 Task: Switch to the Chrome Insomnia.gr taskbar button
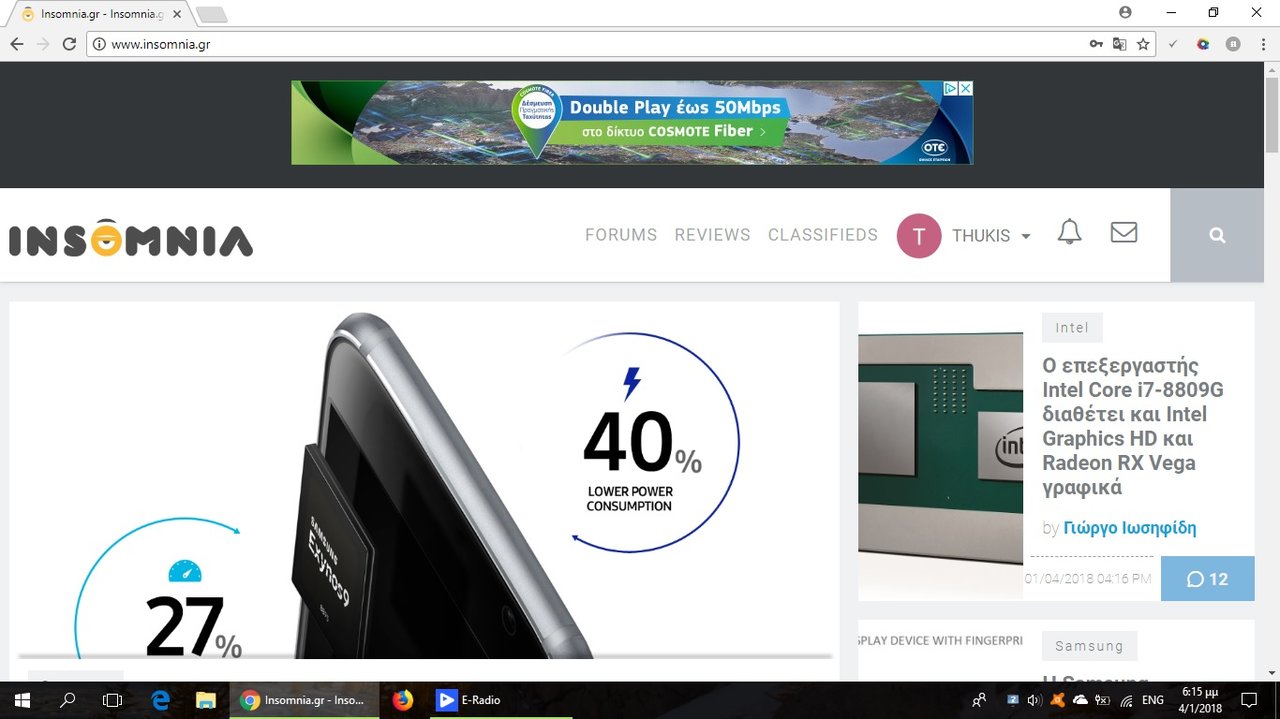click(x=304, y=700)
